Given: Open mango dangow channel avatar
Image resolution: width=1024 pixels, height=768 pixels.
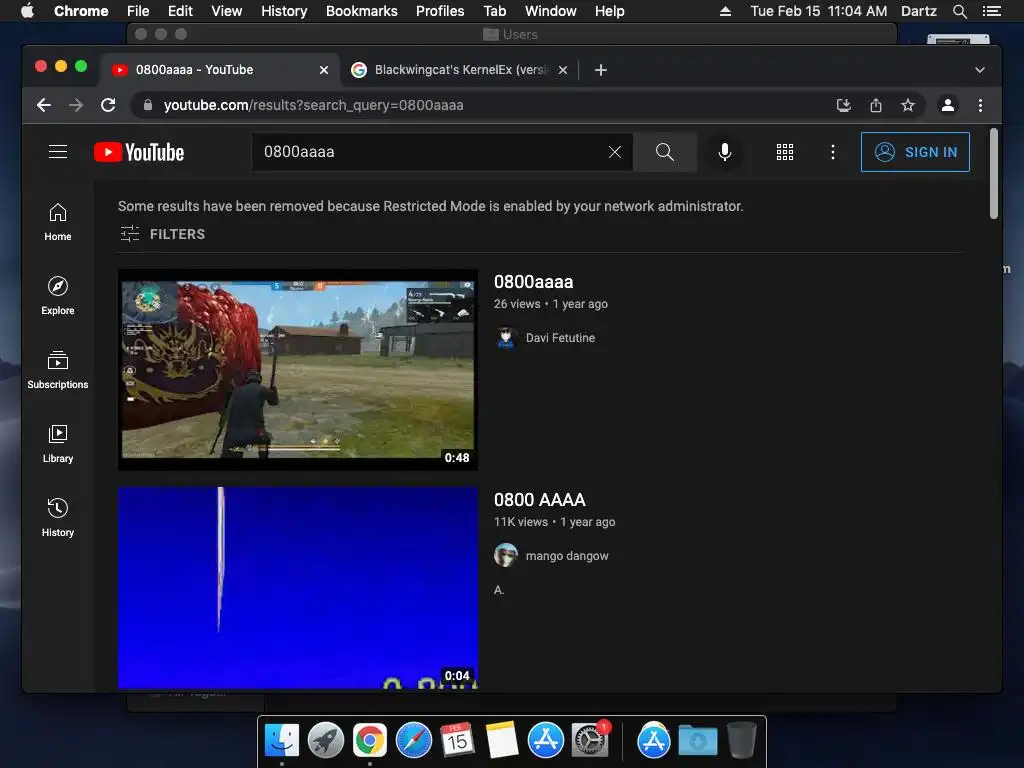Looking at the screenshot, I should pos(505,556).
